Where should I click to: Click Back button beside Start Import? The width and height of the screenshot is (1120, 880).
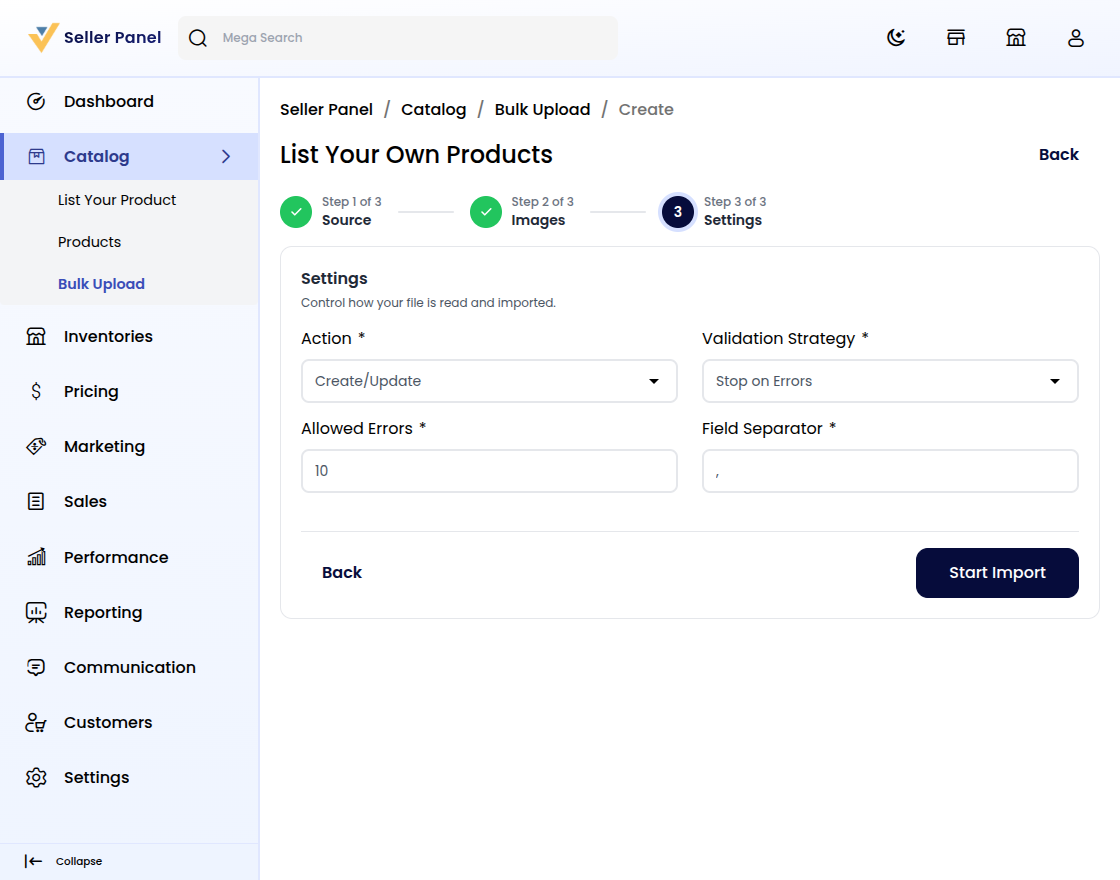[341, 573]
